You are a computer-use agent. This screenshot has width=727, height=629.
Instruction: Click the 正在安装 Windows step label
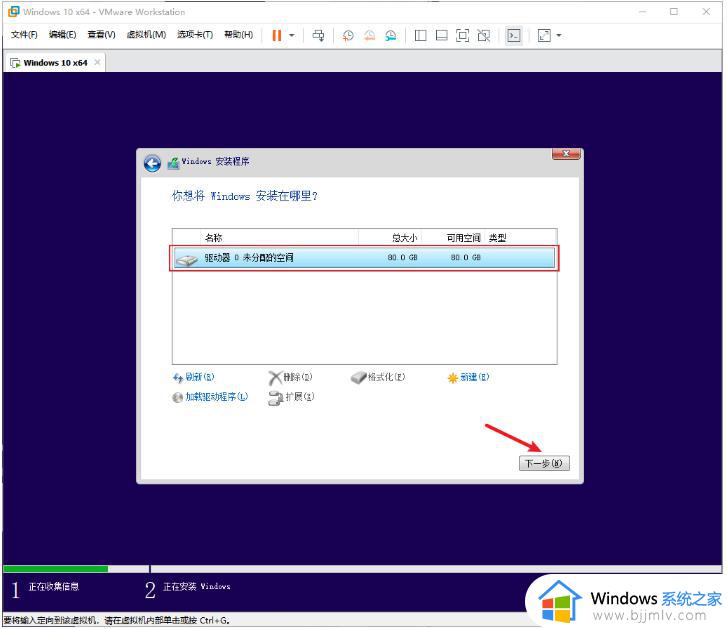tap(197, 587)
